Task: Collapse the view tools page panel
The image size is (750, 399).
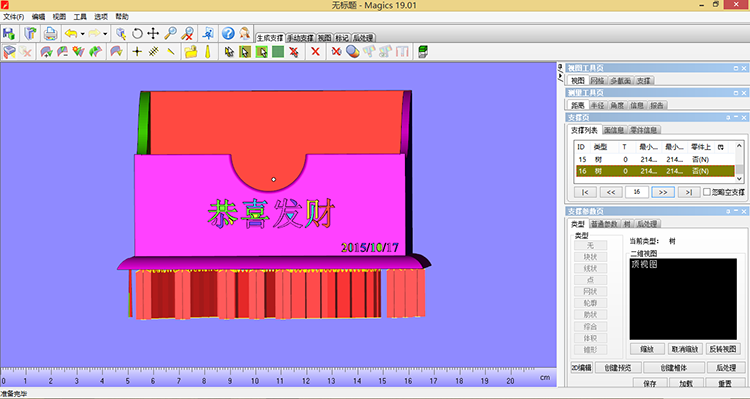Action: tap(736, 68)
